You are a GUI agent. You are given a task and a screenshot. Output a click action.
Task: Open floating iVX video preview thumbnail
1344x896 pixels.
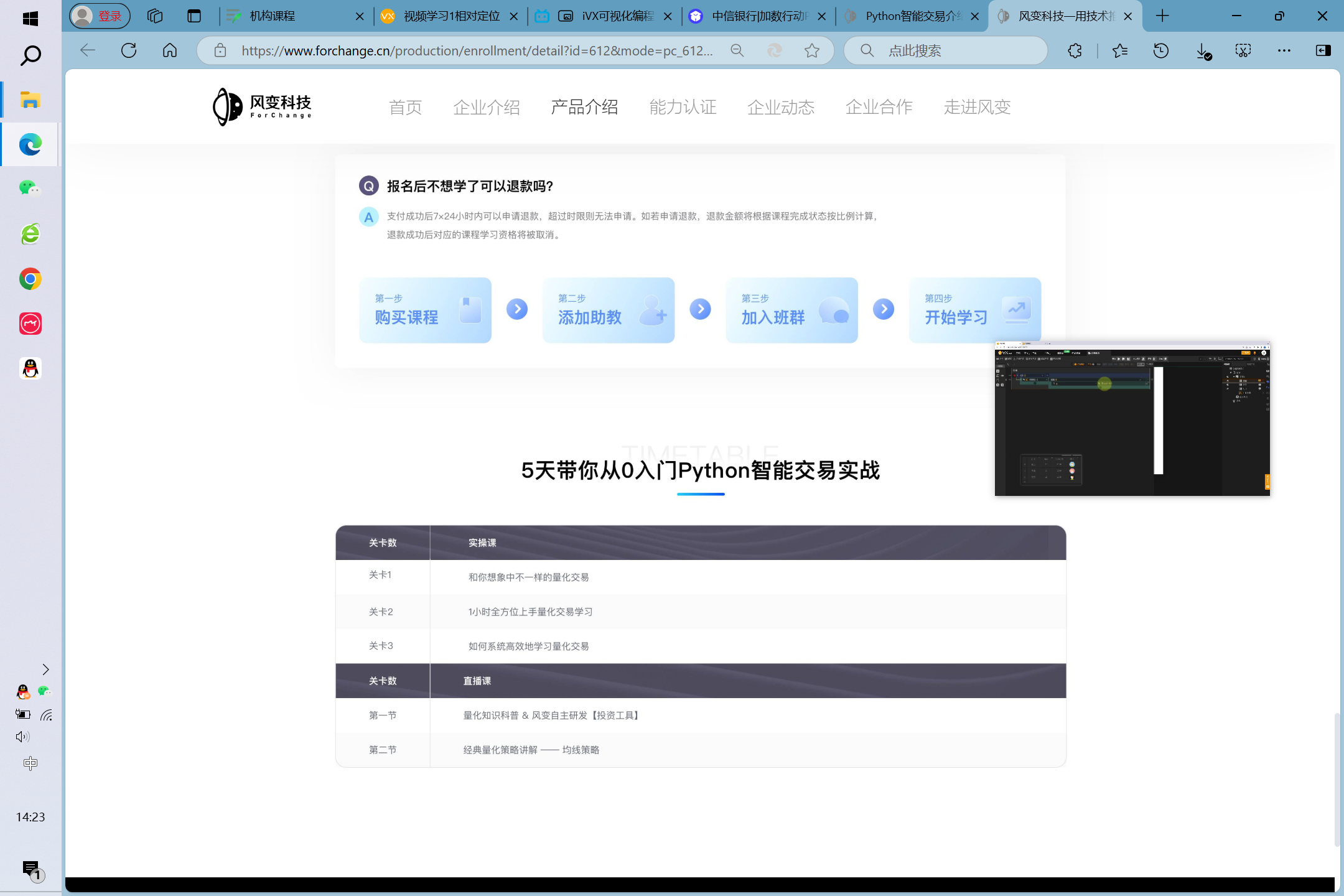1132,419
